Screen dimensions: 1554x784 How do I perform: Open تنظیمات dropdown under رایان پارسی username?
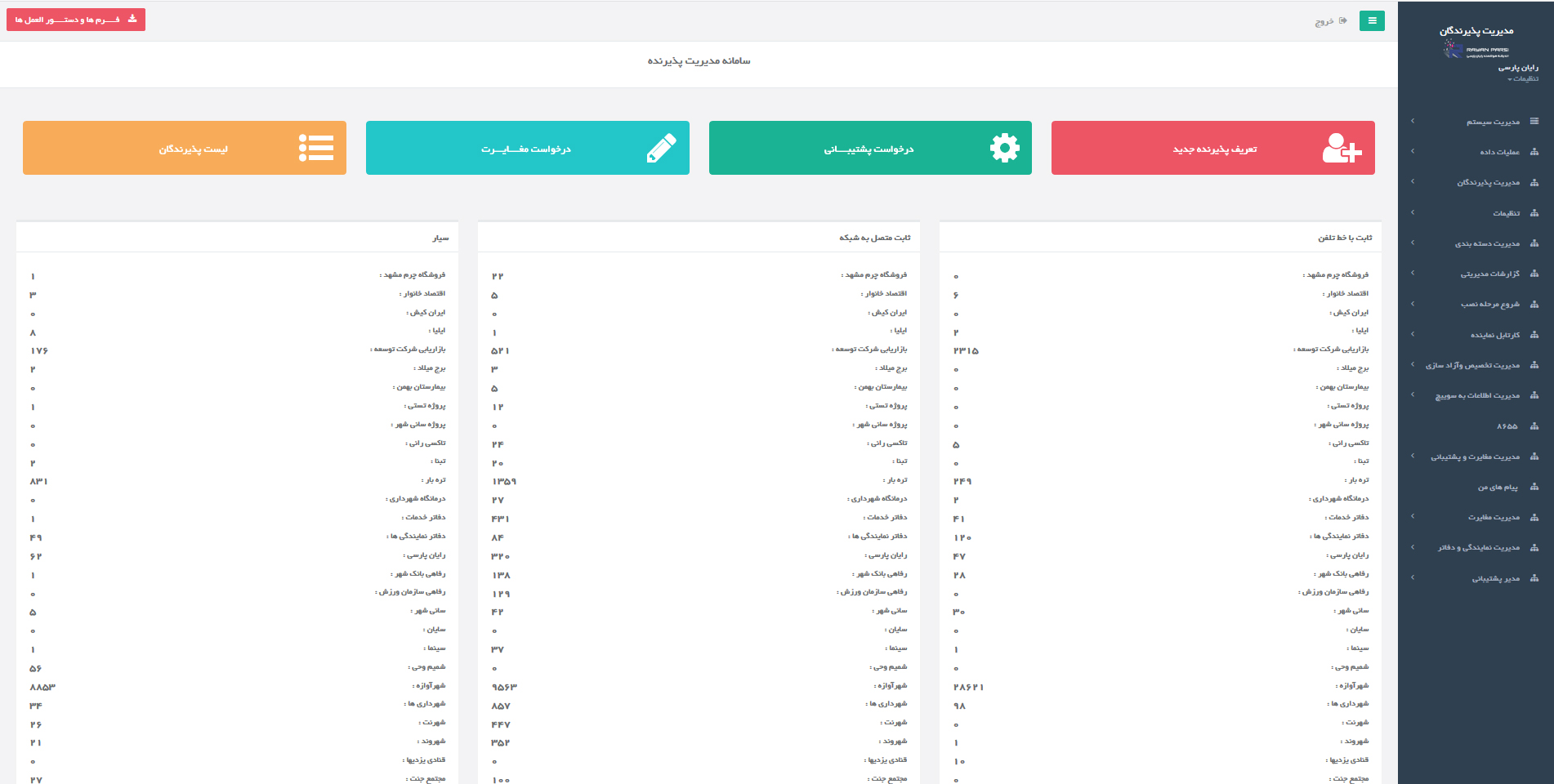pyautogui.click(x=1523, y=79)
